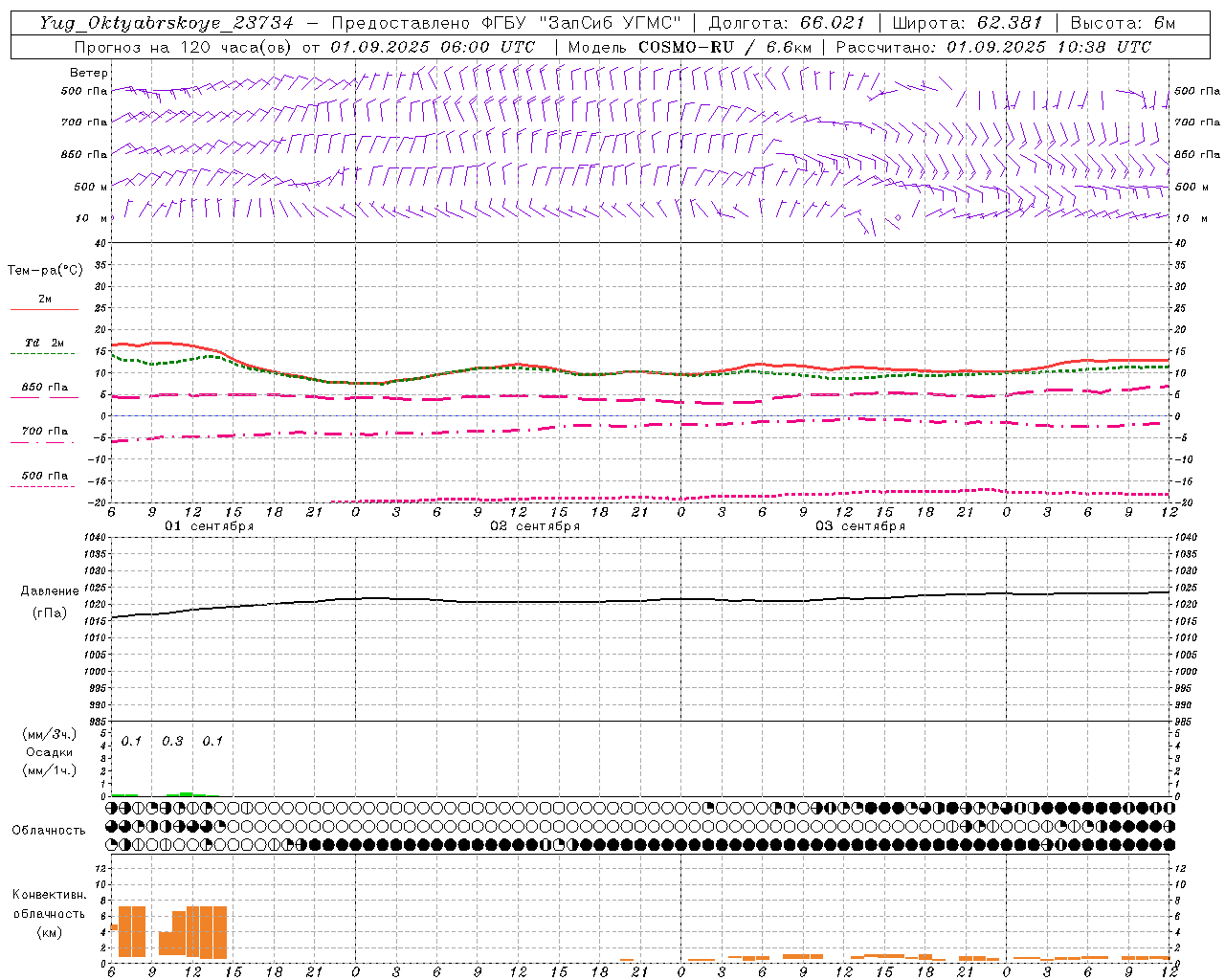
Task: Select the Рассчитано: 01.09.2025 10:38 UTC timestamp
Action: 993,47
